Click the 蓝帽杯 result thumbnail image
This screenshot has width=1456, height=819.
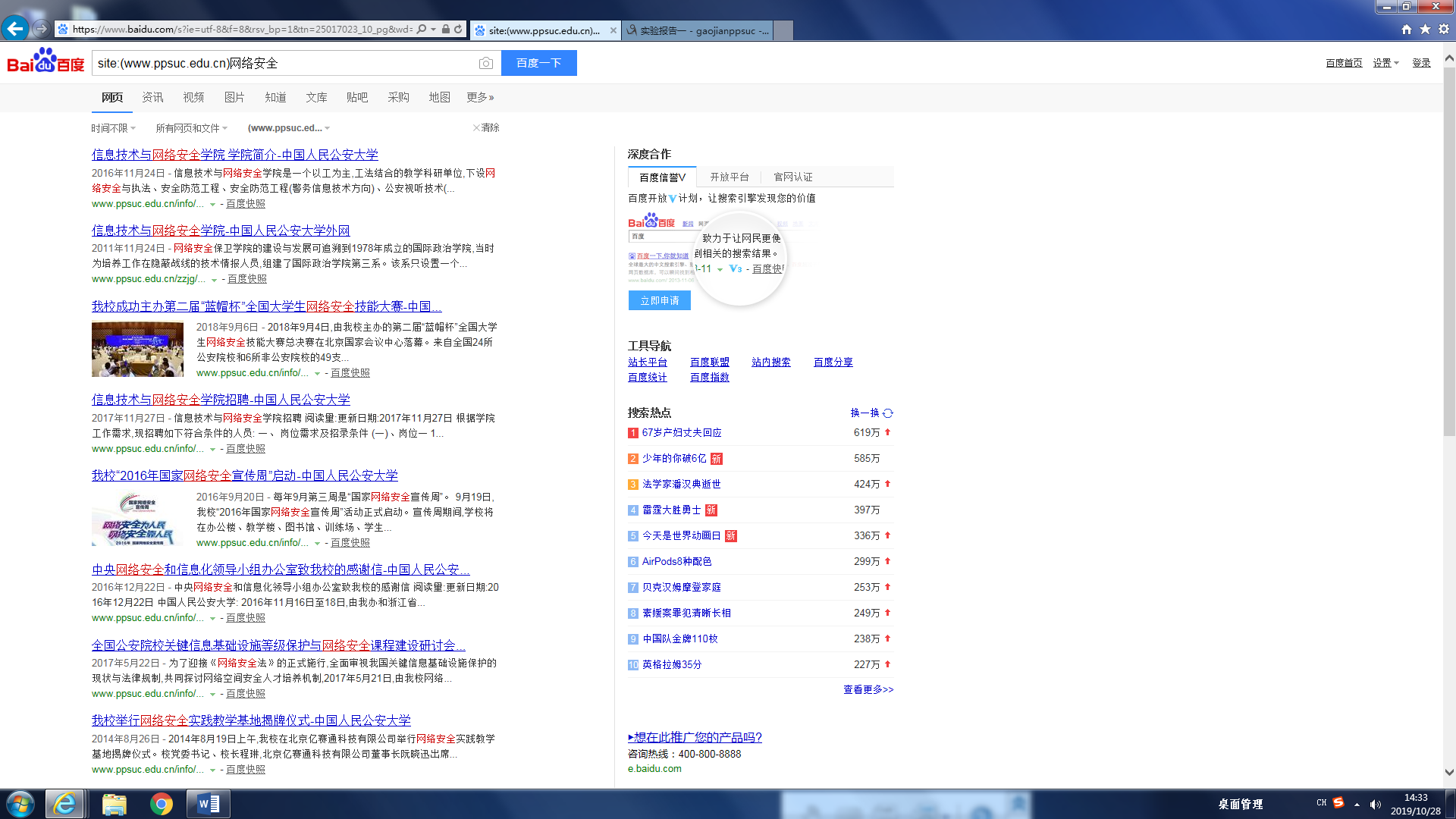[x=137, y=350]
